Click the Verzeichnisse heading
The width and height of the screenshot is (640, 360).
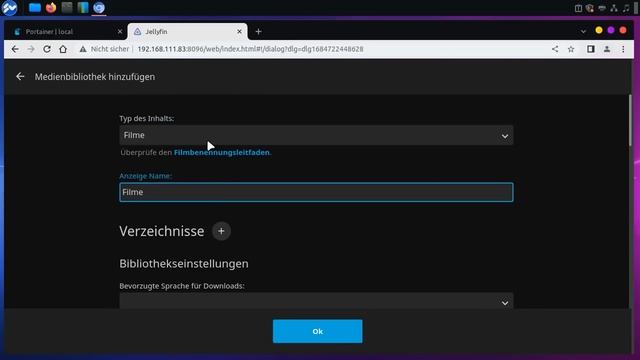(x=162, y=231)
